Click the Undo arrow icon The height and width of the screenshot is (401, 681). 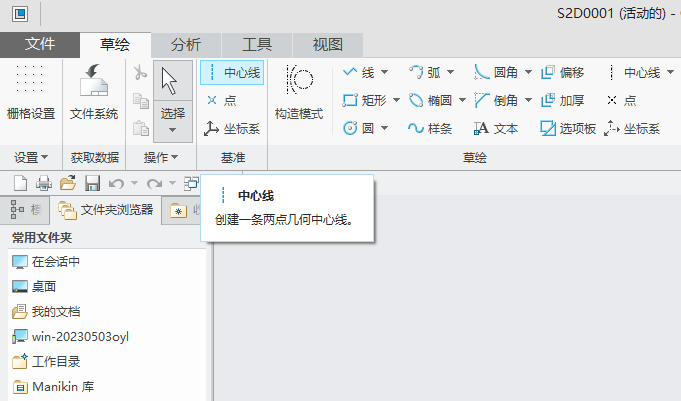[116, 184]
